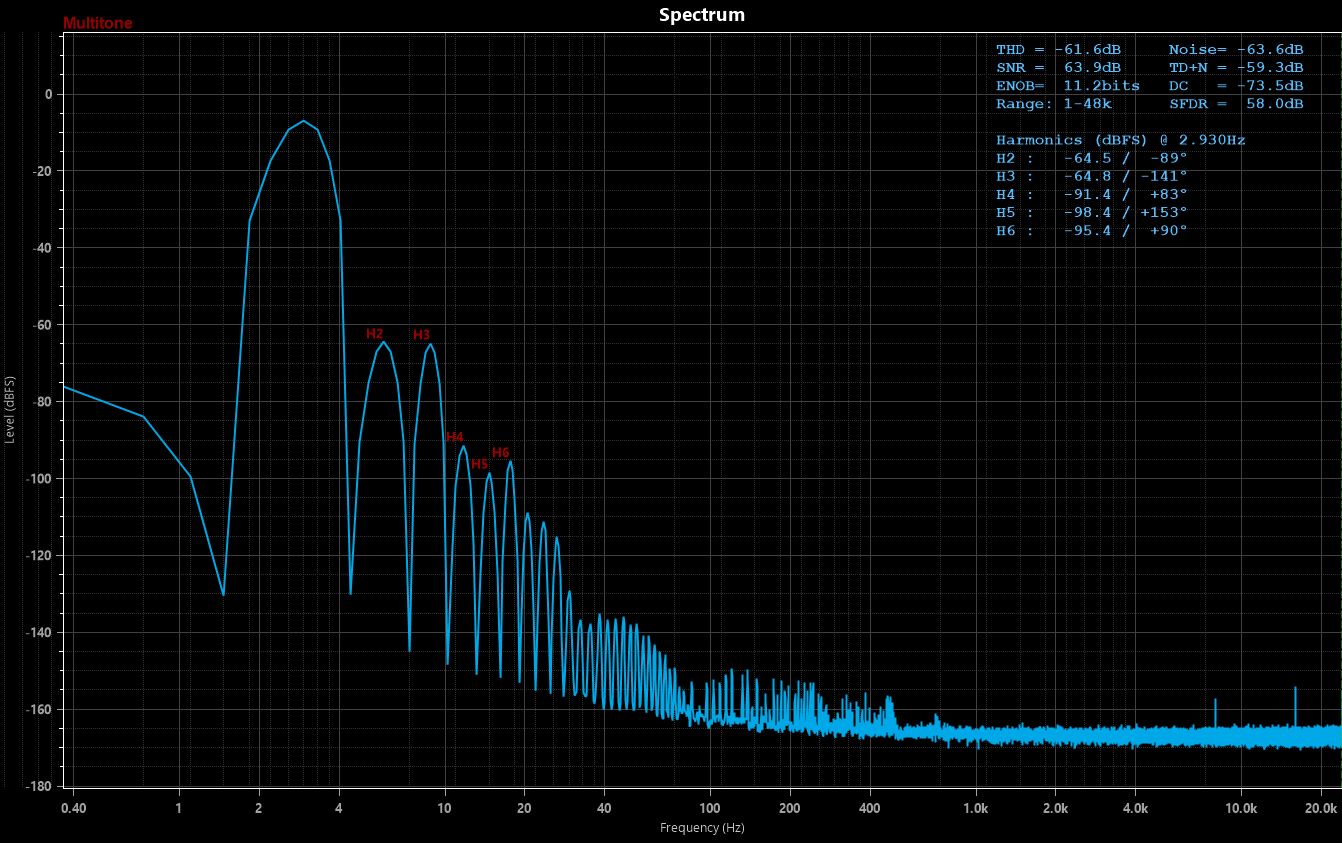Click the DC = -73.5dB readout
Screen dimensions: 1342x843
1235,86
